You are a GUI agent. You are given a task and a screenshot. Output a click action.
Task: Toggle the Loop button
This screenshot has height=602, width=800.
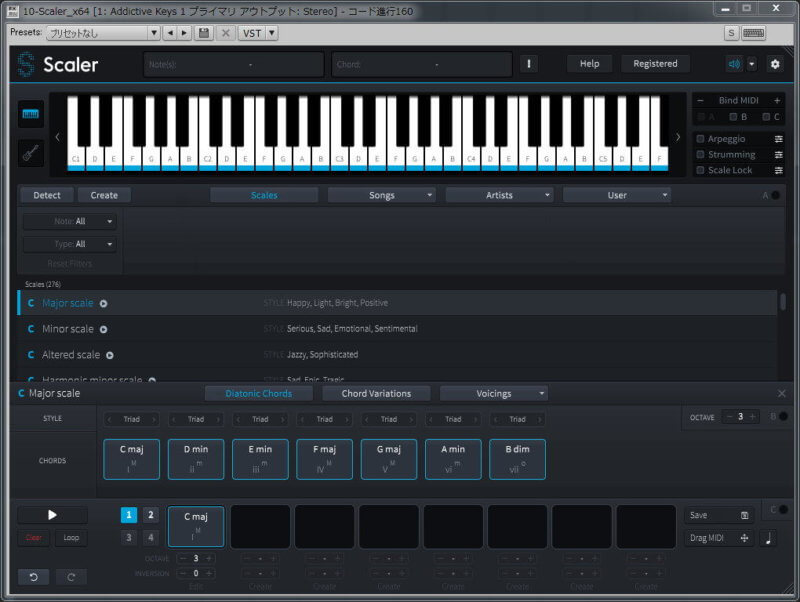[x=71, y=538]
